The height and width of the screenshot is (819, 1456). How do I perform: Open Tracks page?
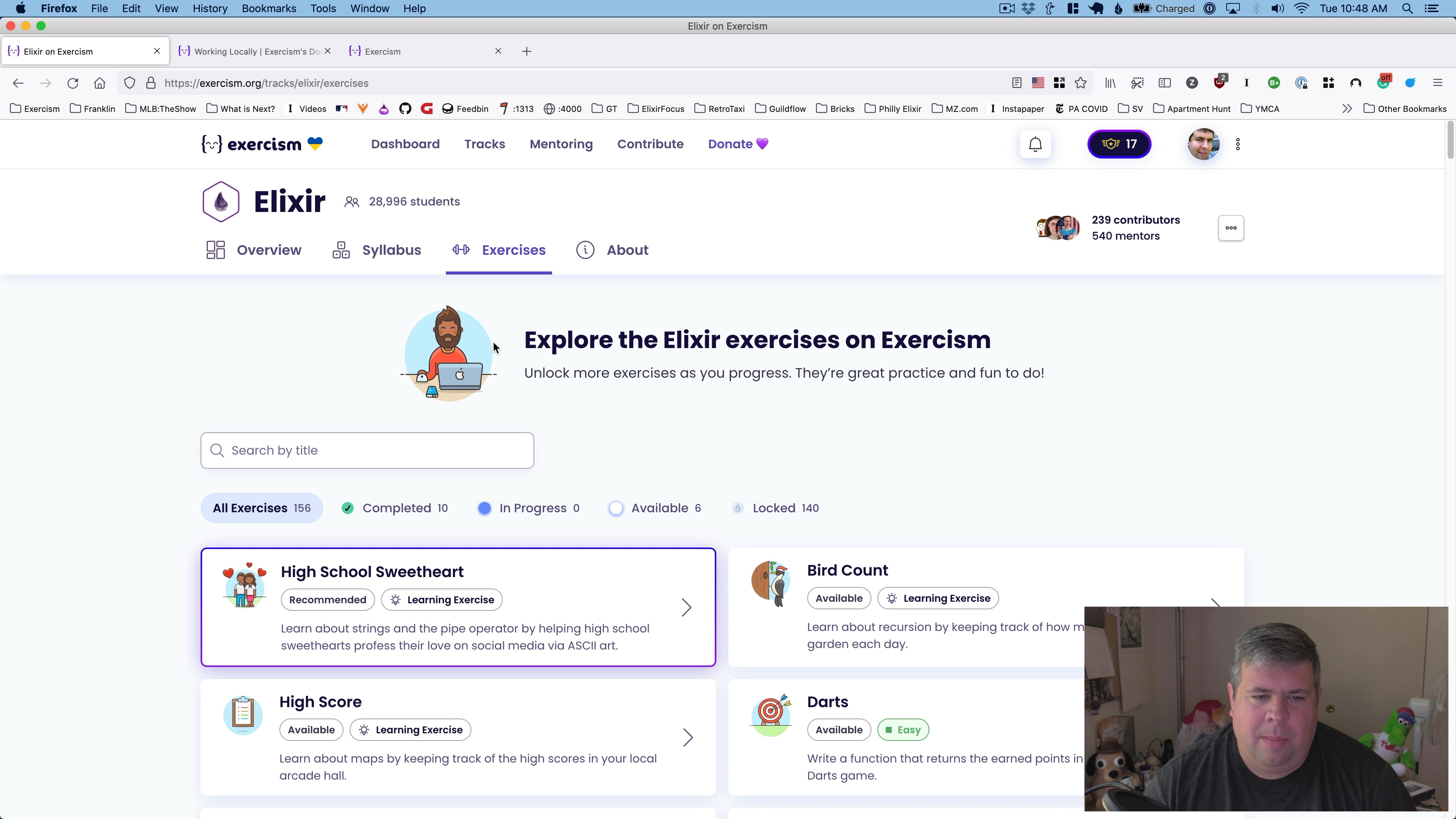coord(485,144)
